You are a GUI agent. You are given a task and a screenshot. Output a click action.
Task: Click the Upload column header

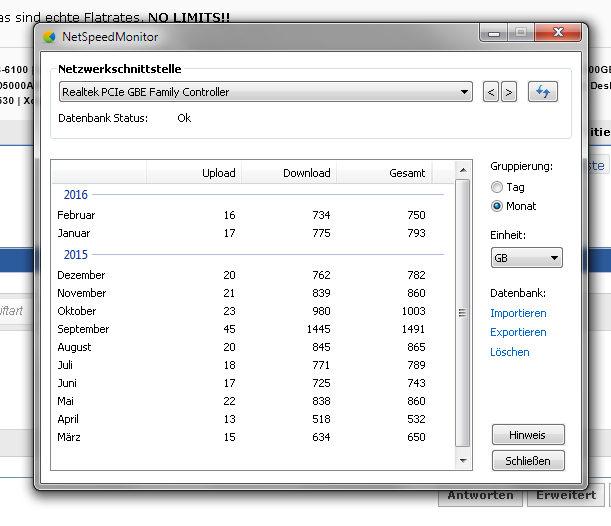pos(194,173)
